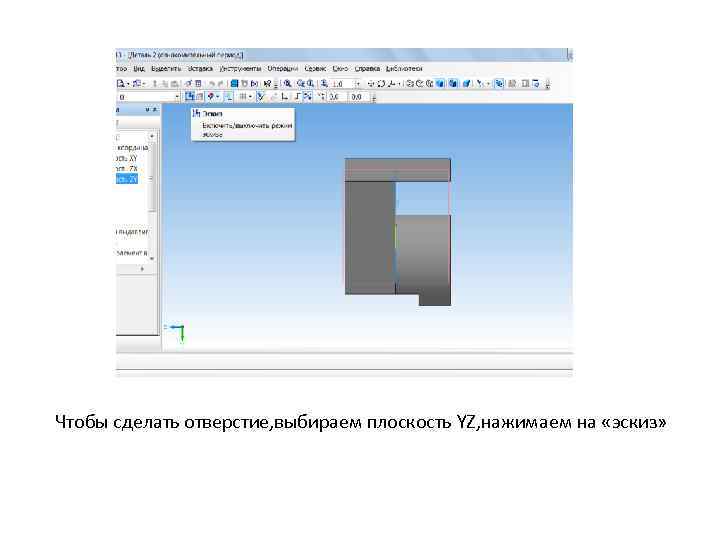Click the model tree vertical scrollbar
This screenshot has width=720, height=540.
click(x=152, y=197)
